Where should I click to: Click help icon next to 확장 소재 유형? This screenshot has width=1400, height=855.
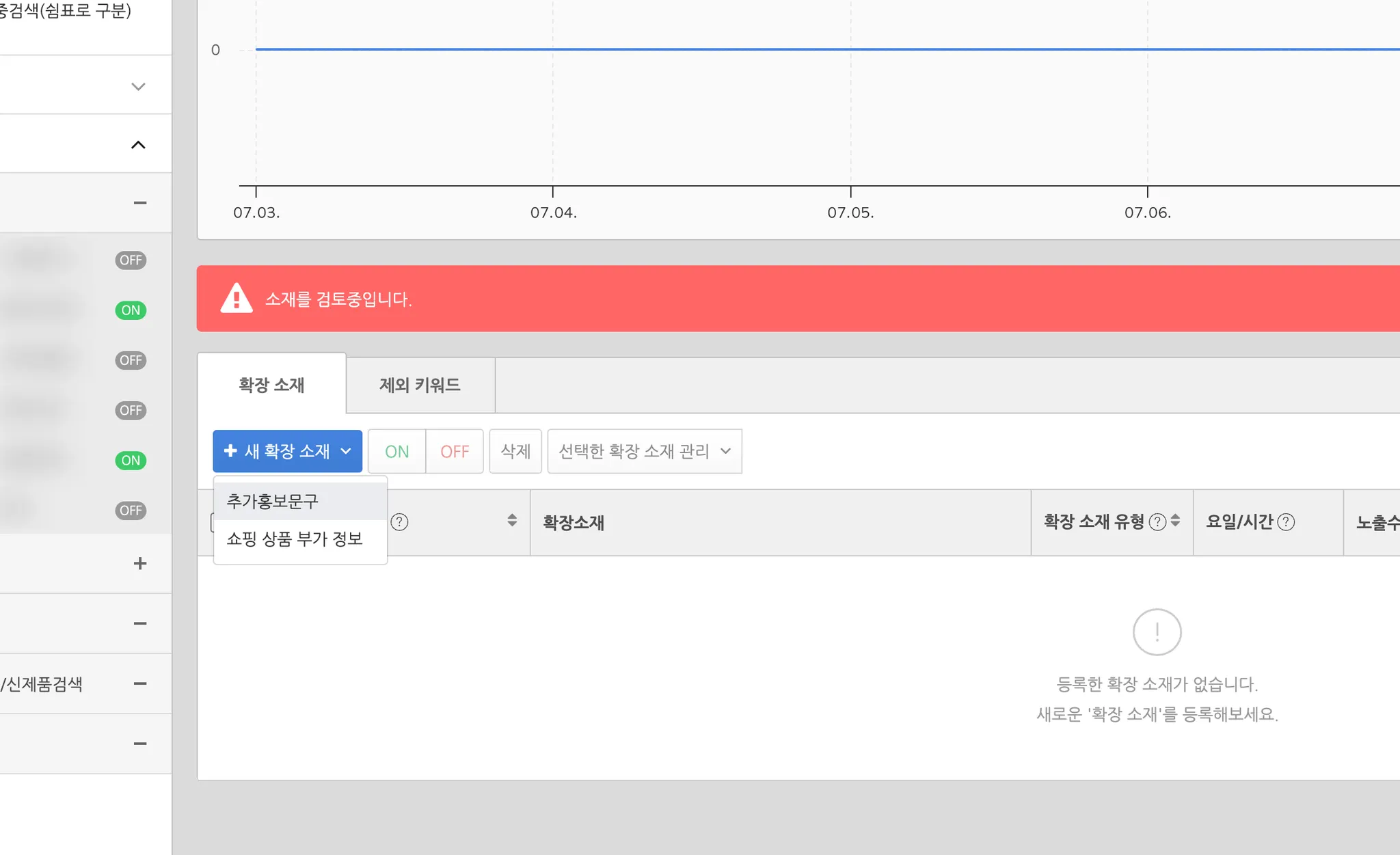coord(1157,522)
